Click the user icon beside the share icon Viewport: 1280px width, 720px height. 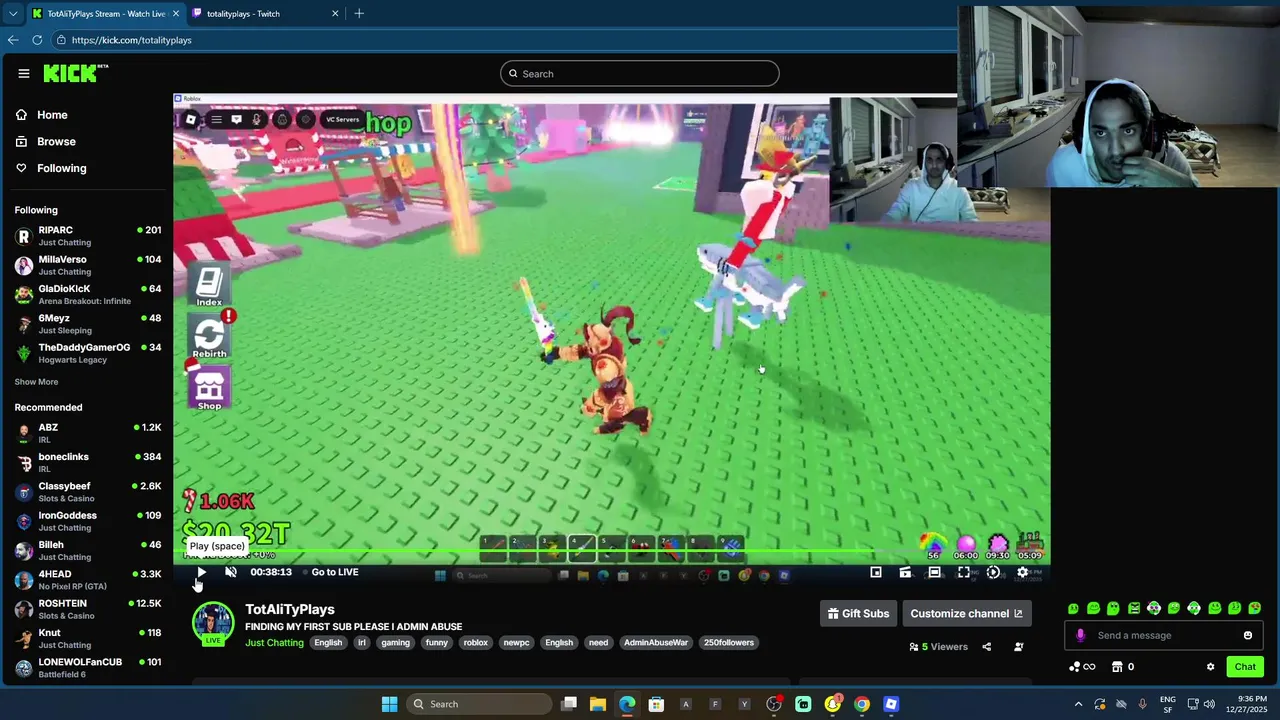pyautogui.click(x=1019, y=647)
